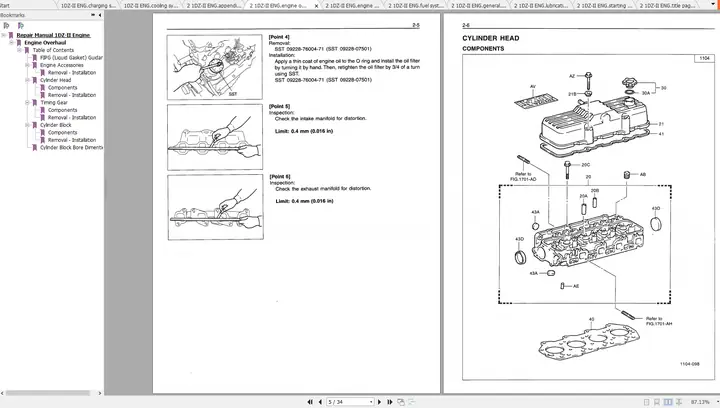
Task: Open the Bookmarks panel options menu icon
Action: click(93, 15)
